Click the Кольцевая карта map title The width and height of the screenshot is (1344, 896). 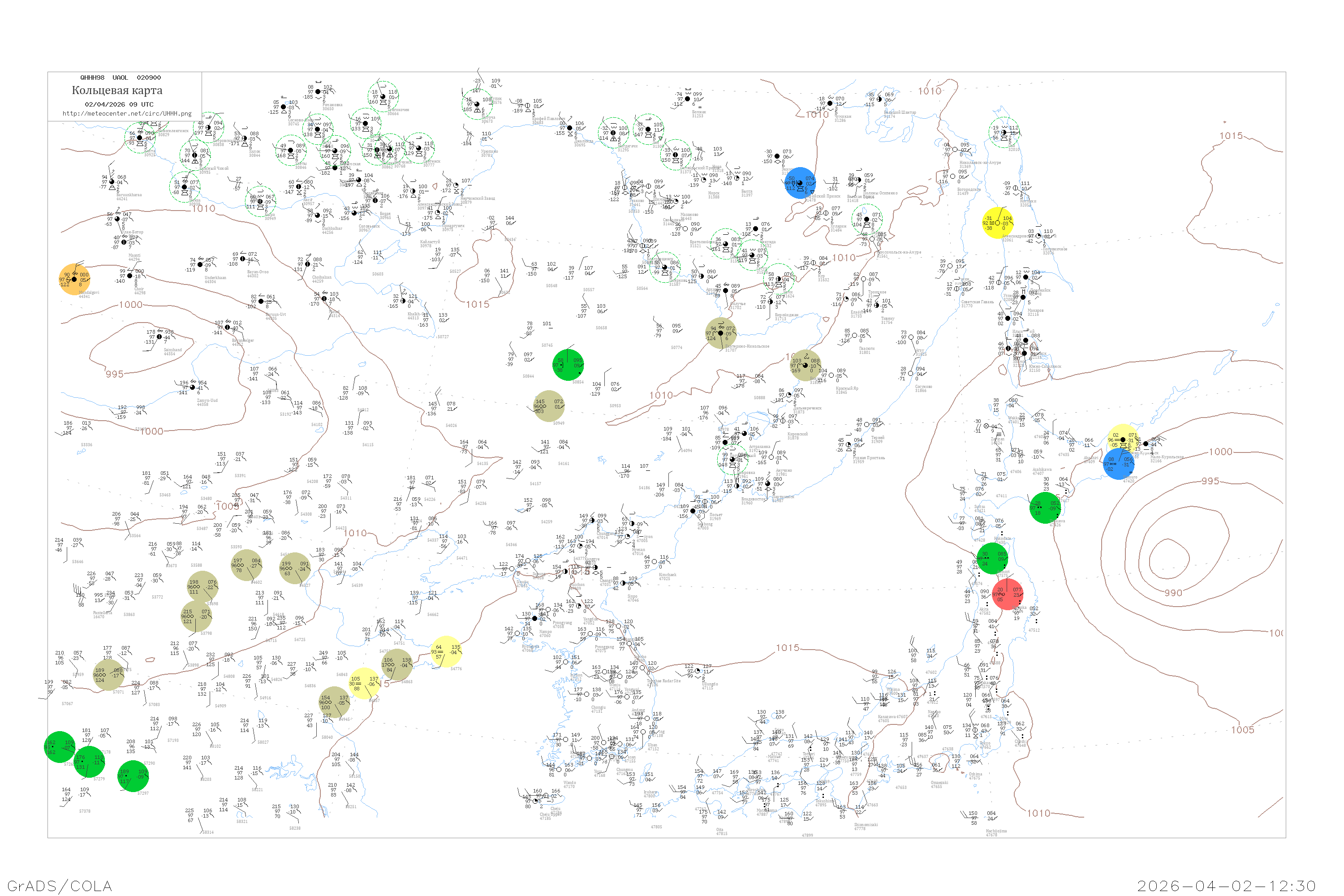coord(116,90)
